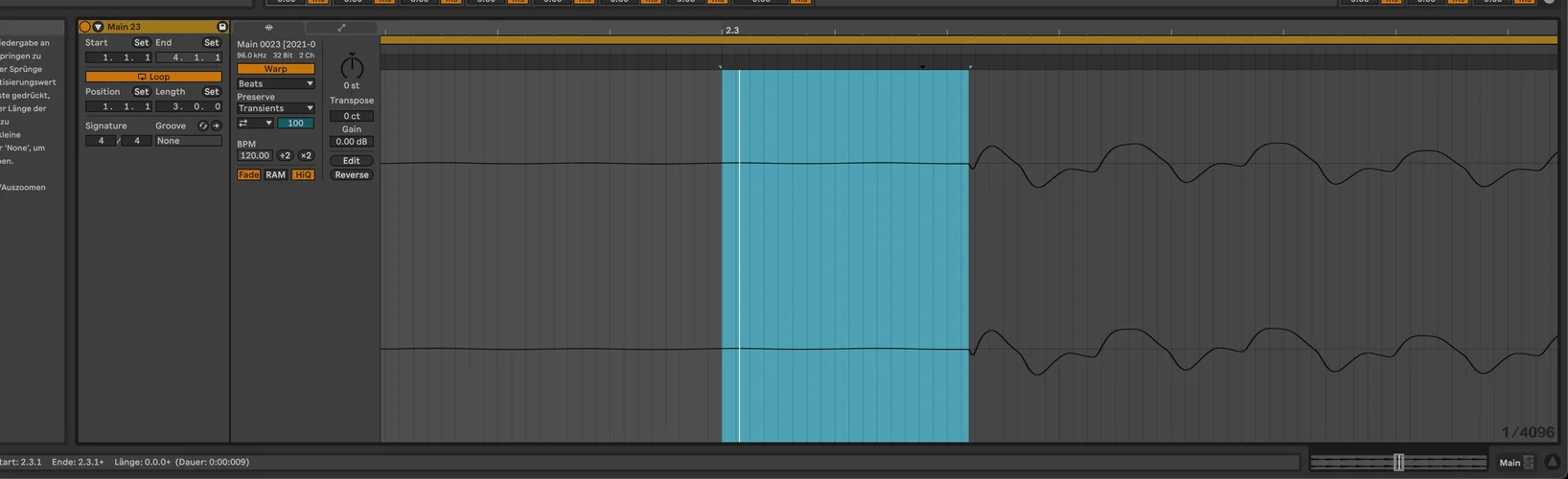
Task: Click the blue selected waveform region
Action: click(x=845, y=256)
